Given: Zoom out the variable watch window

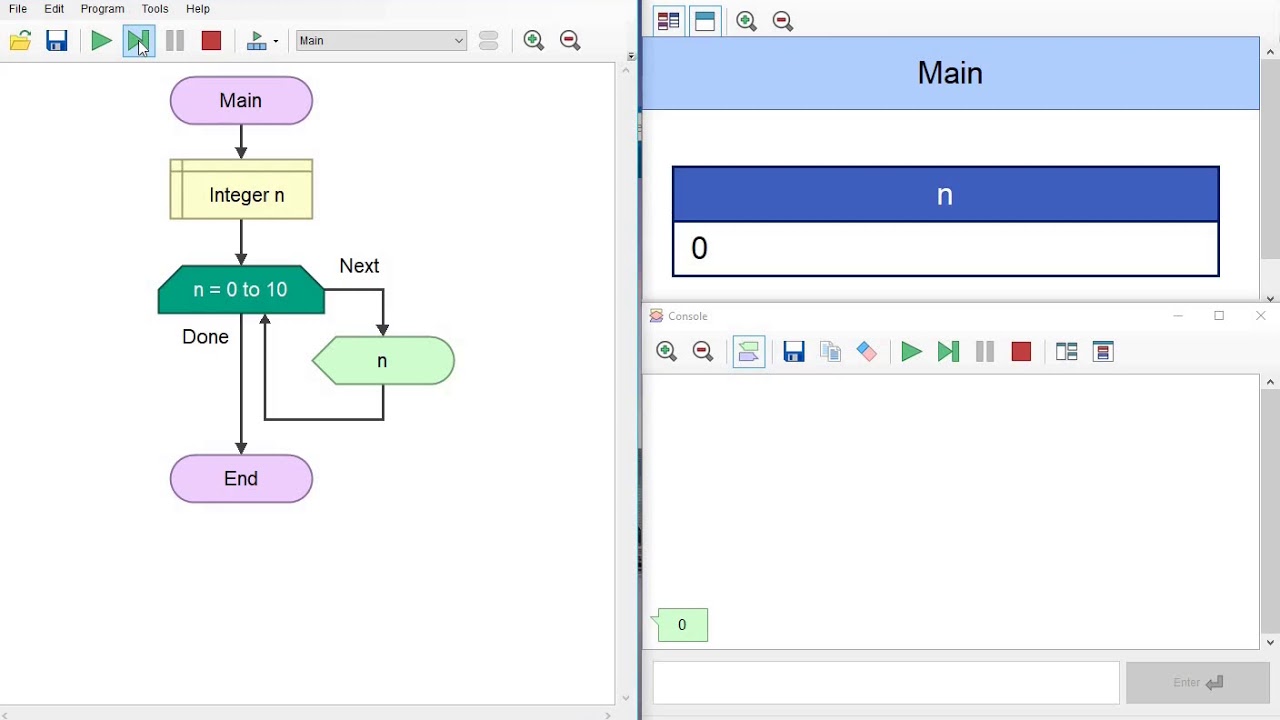Looking at the screenshot, I should tap(783, 21).
